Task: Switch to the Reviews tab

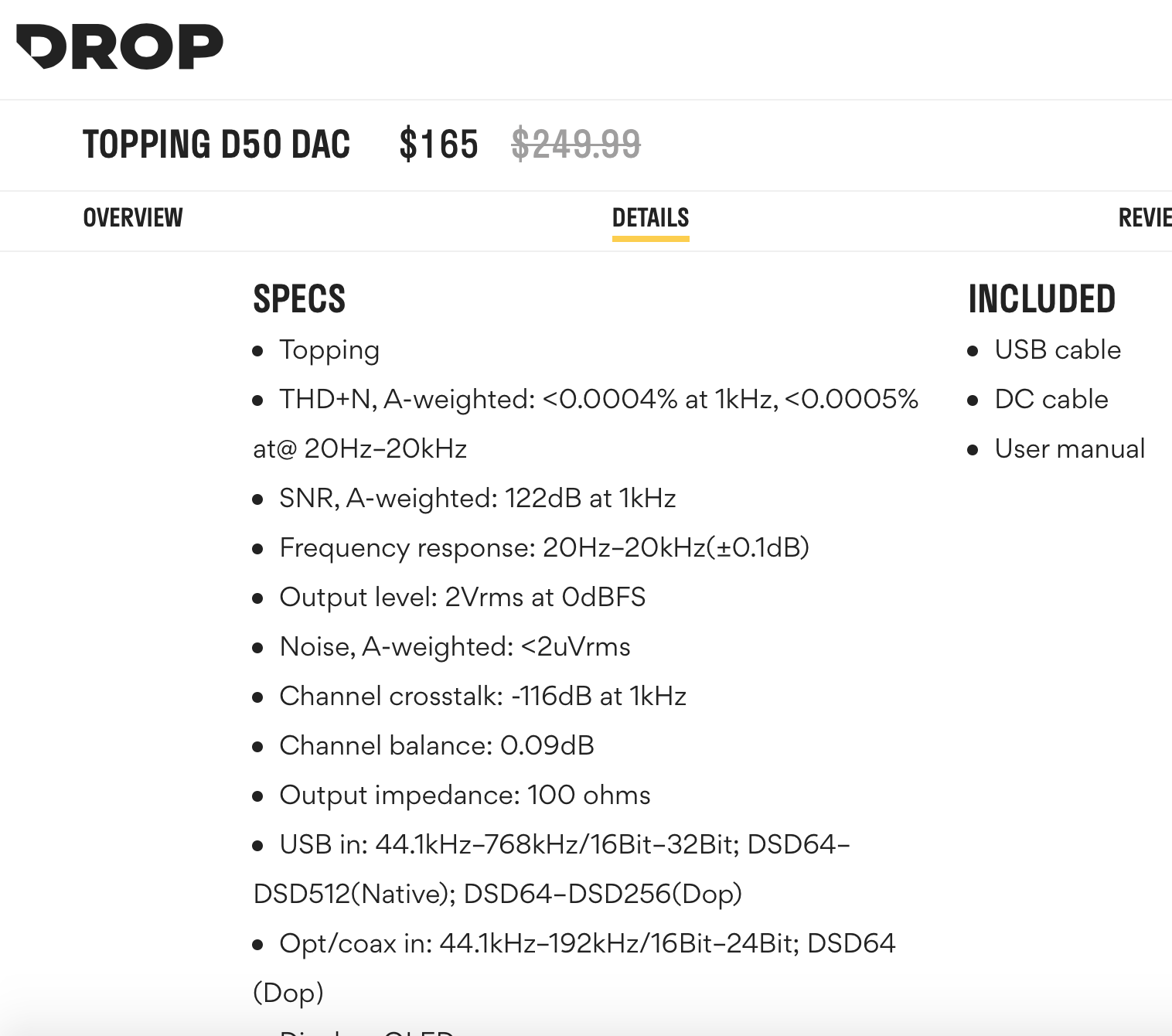Action: (x=1145, y=218)
